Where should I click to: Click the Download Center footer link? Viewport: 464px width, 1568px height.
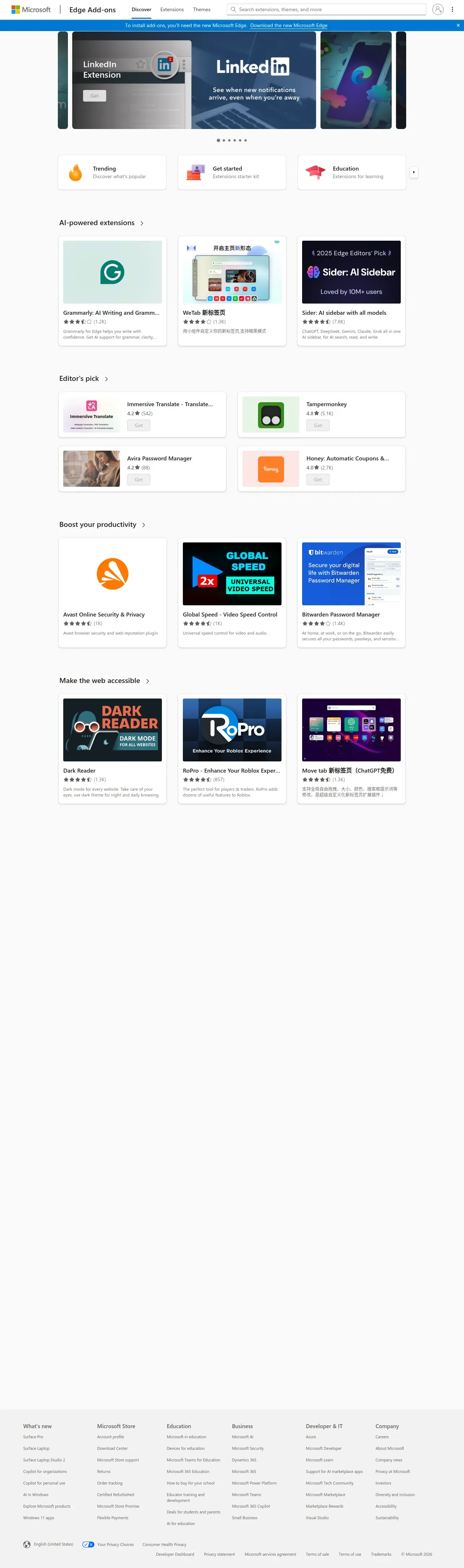point(112,1448)
